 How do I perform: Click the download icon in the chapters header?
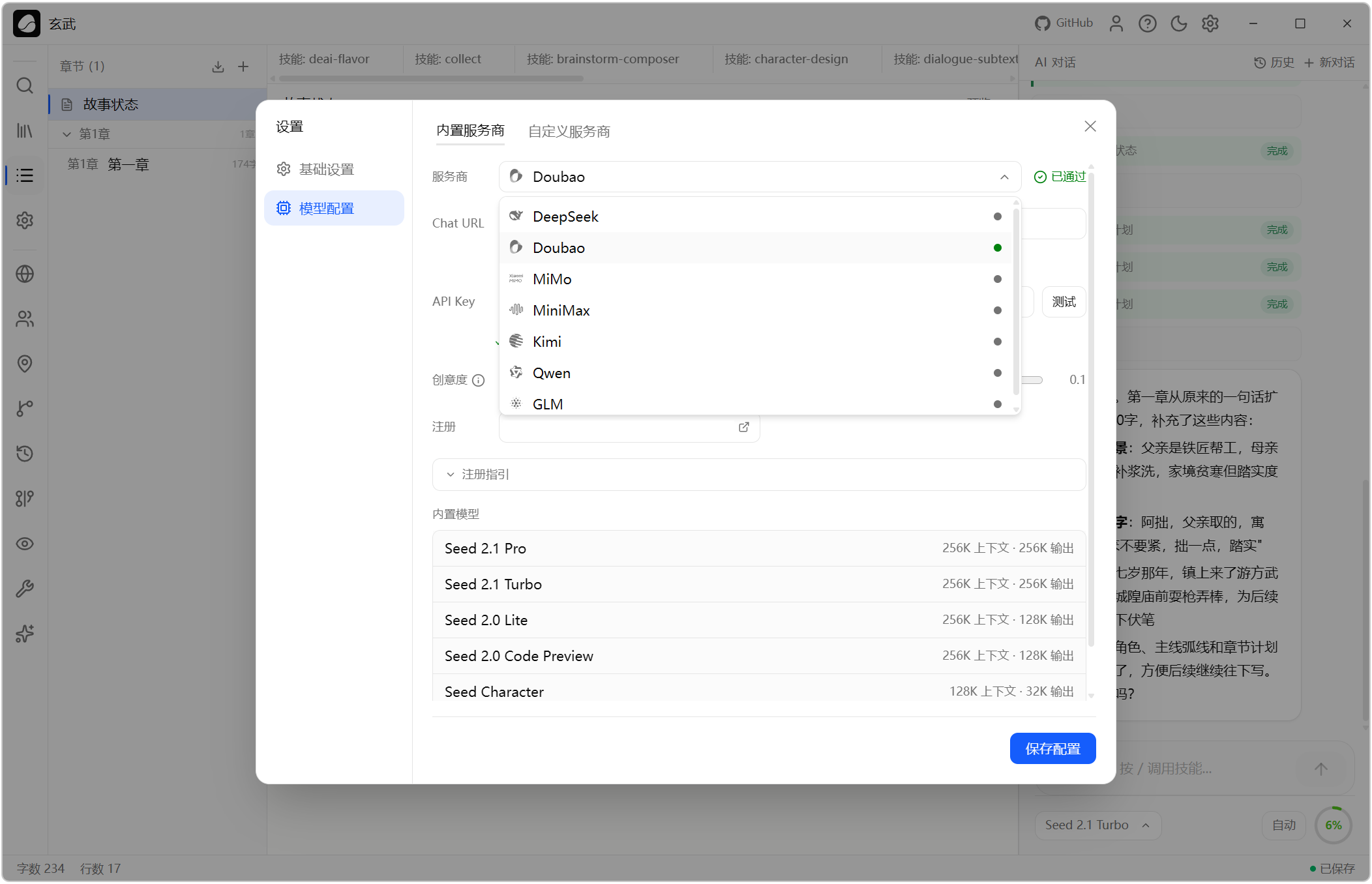[x=218, y=66]
